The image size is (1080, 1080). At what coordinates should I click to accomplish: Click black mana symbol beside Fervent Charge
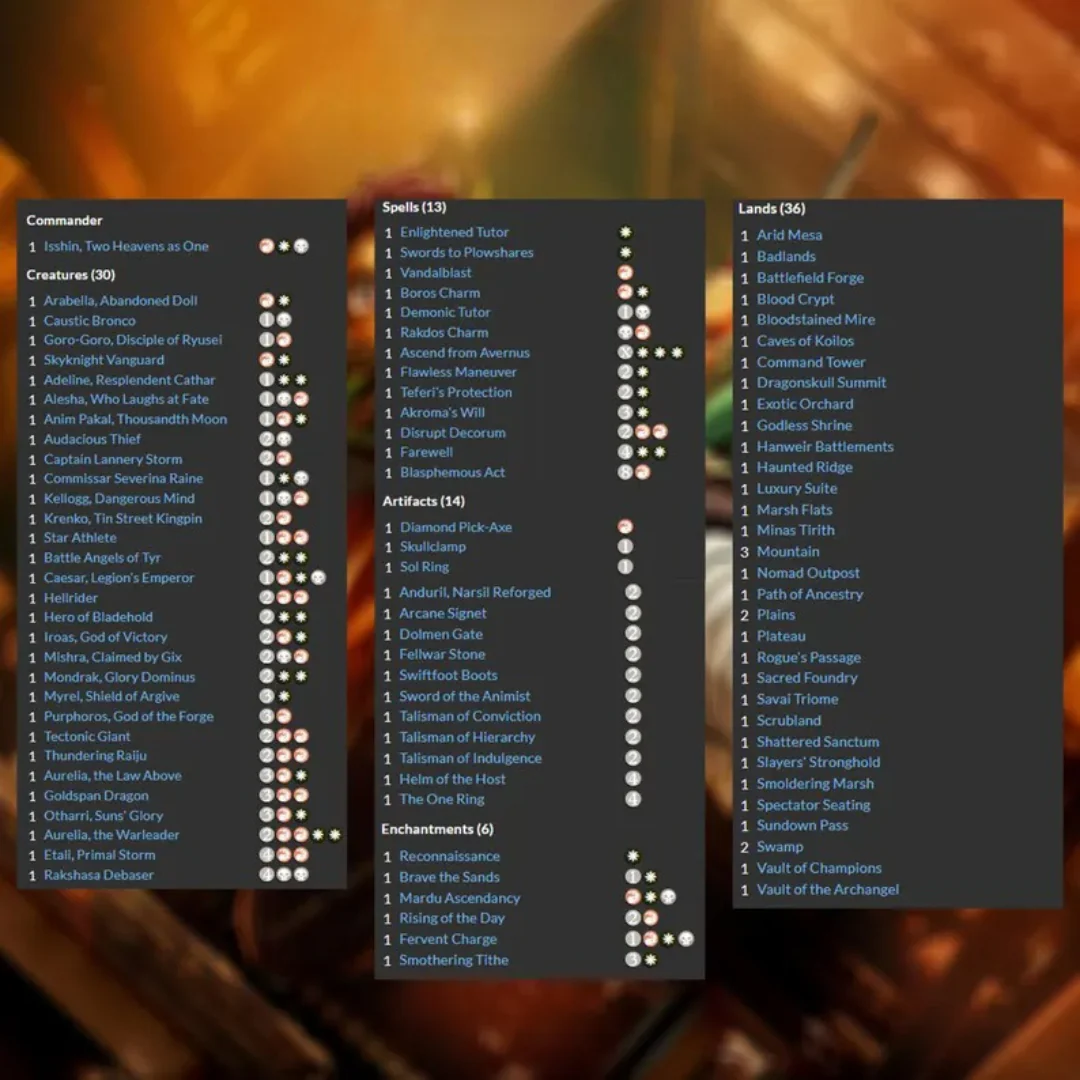point(686,939)
